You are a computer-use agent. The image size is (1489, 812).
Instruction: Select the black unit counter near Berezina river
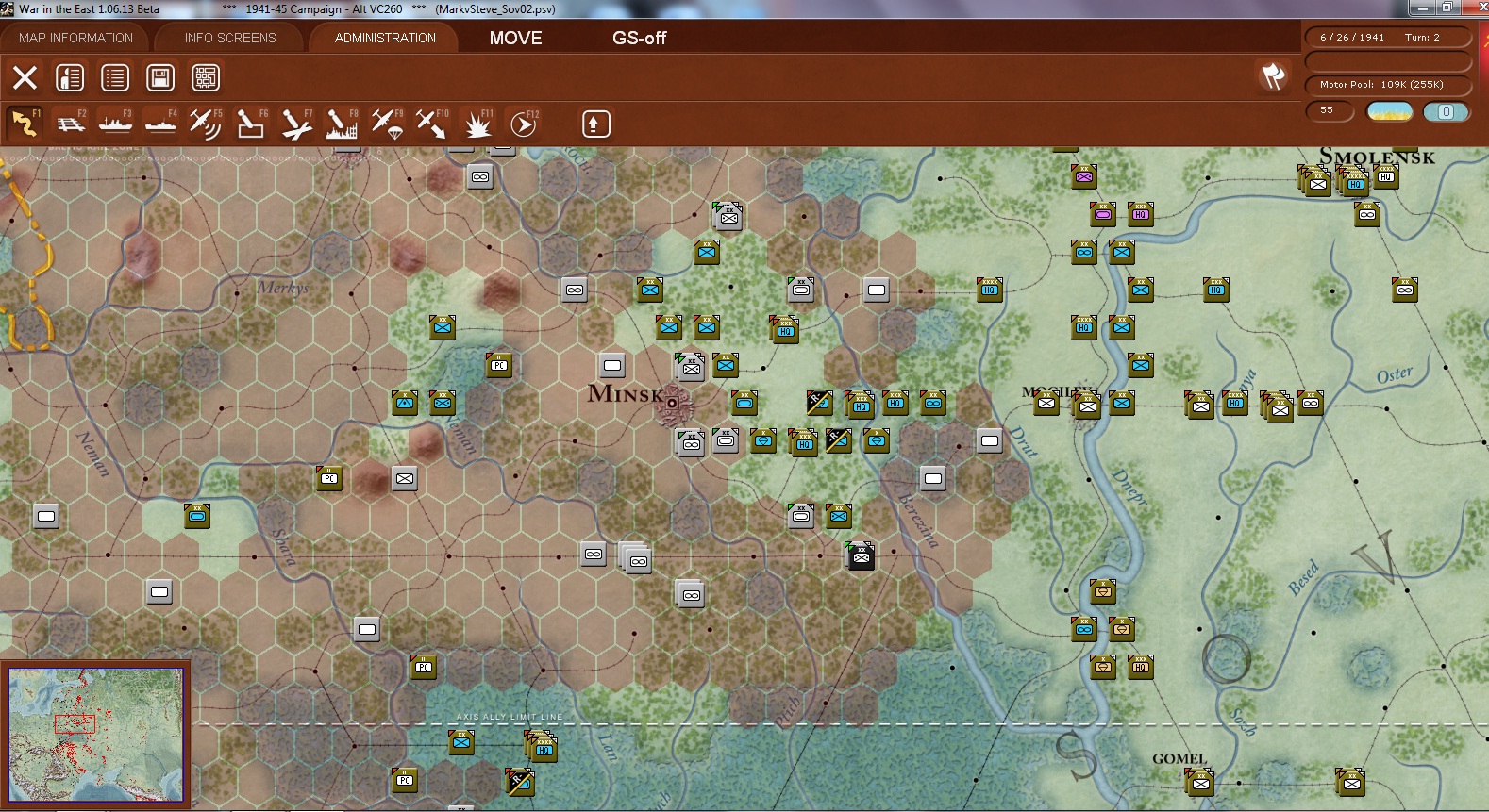pos(861,555)
